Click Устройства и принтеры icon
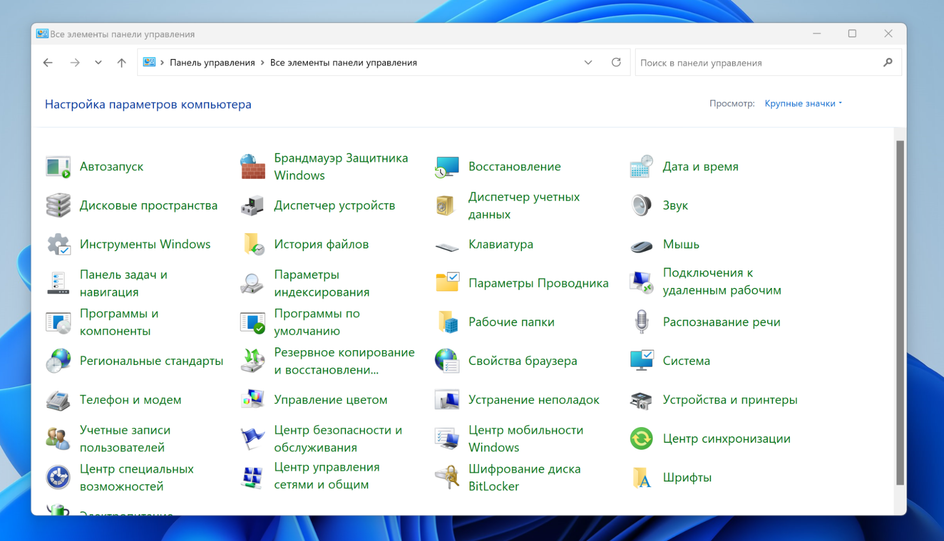 [x=641, y=400]
